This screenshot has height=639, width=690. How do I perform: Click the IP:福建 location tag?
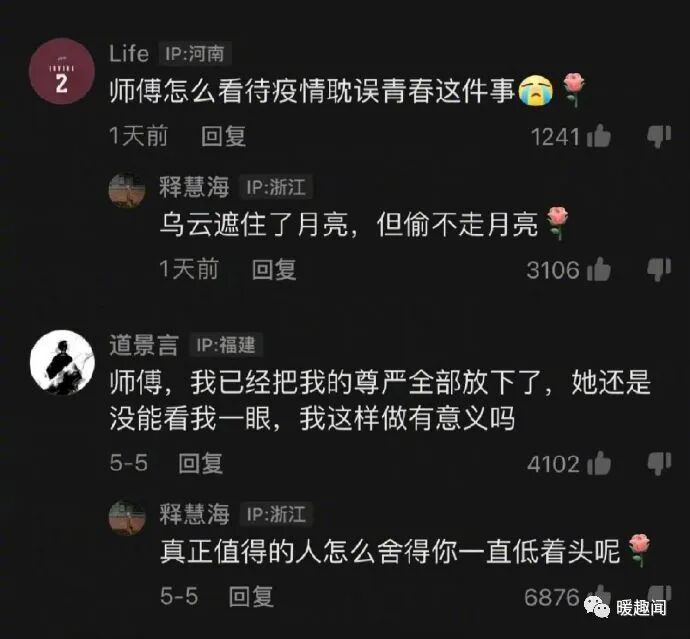(x=226, y=345)
